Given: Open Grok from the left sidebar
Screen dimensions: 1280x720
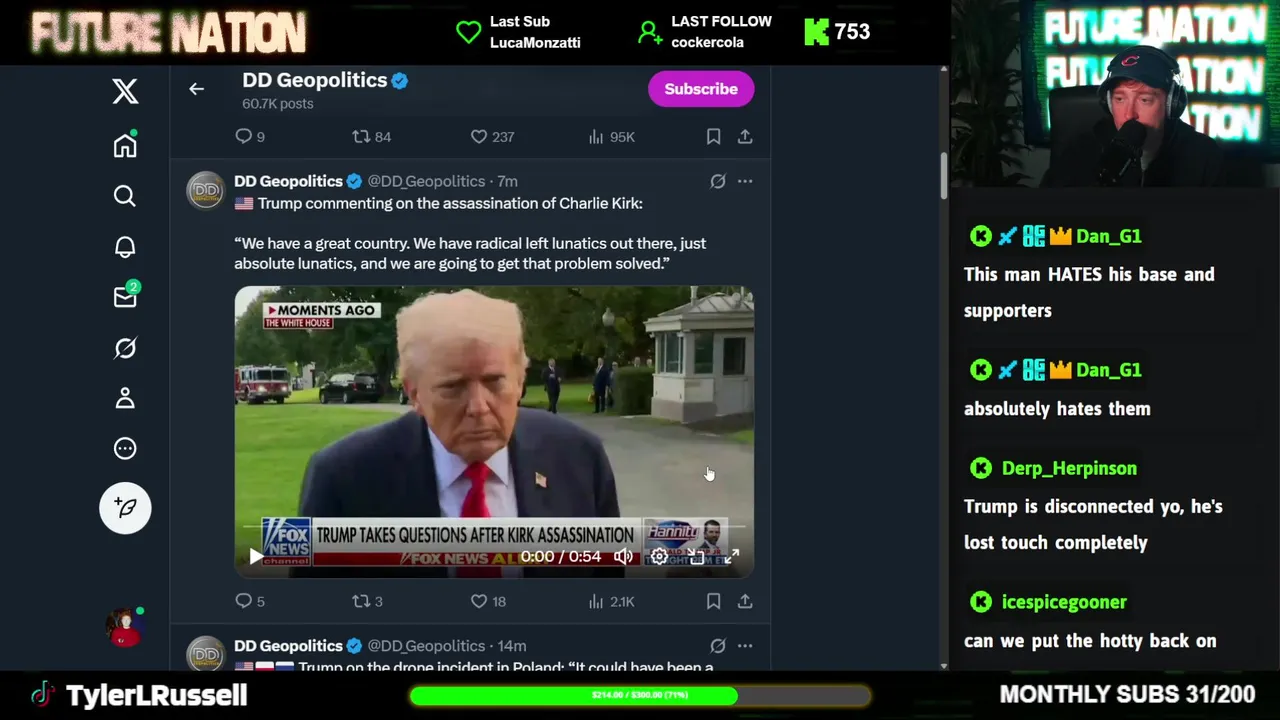Looking at the screenshot, I should tap(125, 348).
